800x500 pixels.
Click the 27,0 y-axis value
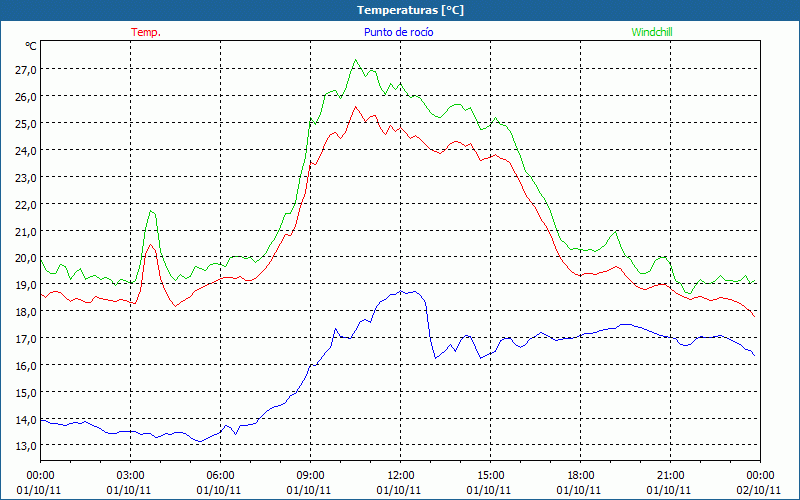(26, 70)
